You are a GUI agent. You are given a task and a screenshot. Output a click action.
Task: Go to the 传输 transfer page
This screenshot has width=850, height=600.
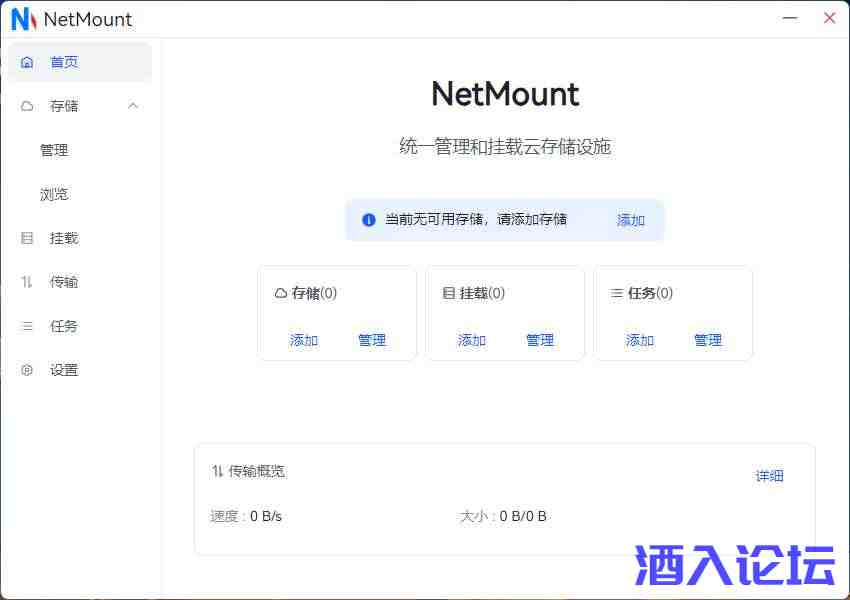[80, 282]
